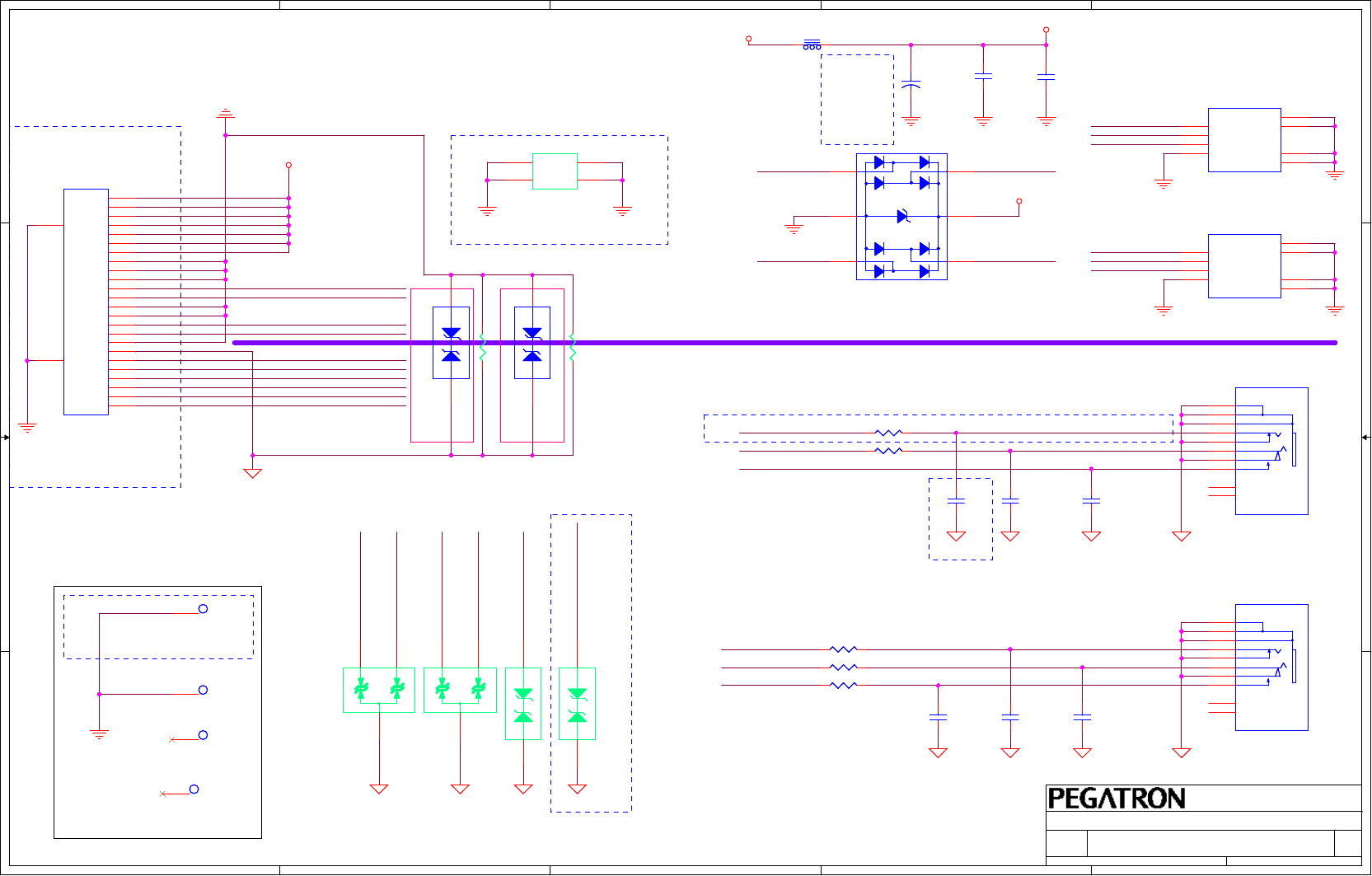Viewport: 1372px width, 876px height.
Task: Select the lower audio jack connector symbol
Action: [1271, 668]
